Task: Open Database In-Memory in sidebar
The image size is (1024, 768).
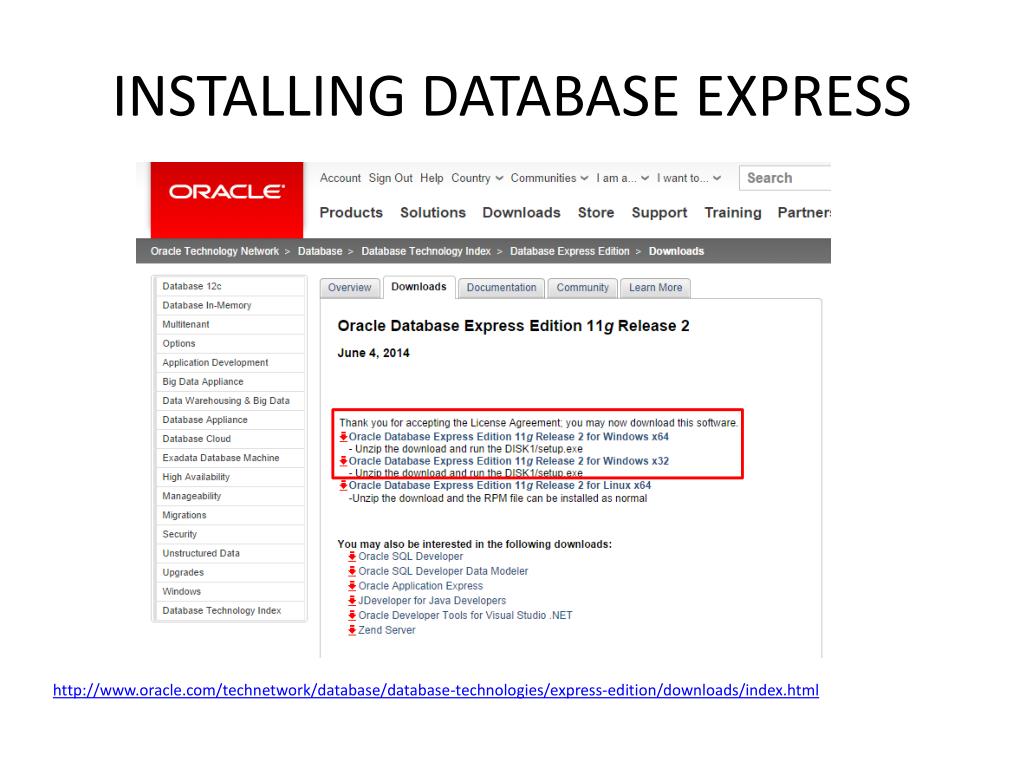Action: click(x=230, y=305)
